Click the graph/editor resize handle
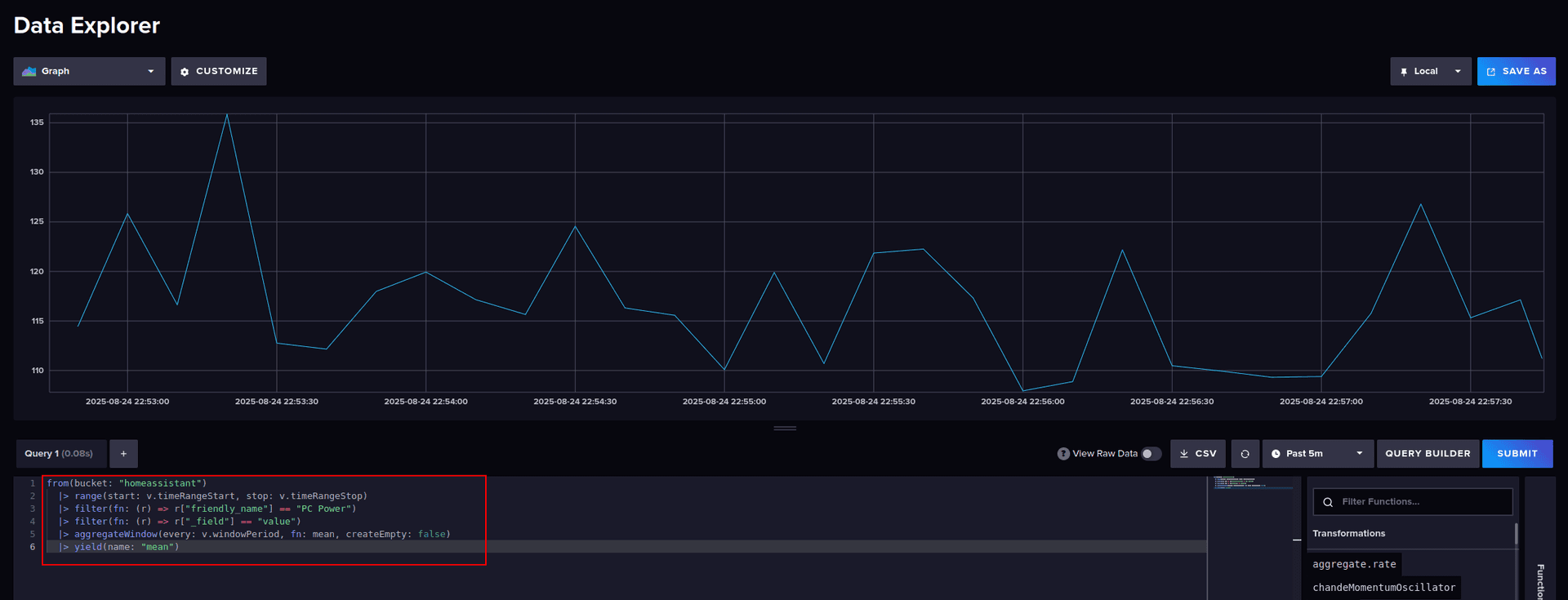The width and height of the screenshot is (1568, 600). (x=785, y=429)
